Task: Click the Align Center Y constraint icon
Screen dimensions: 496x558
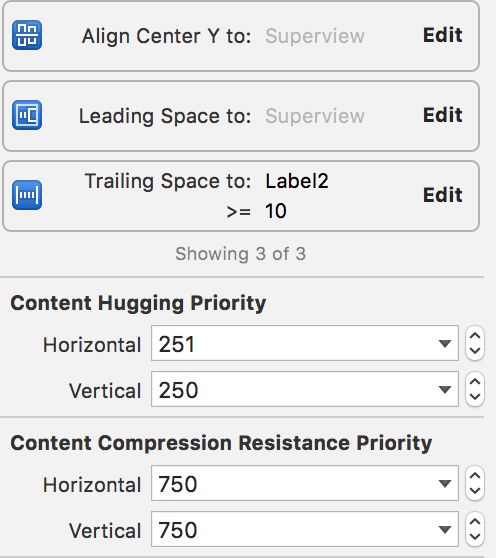Action: 27,35
